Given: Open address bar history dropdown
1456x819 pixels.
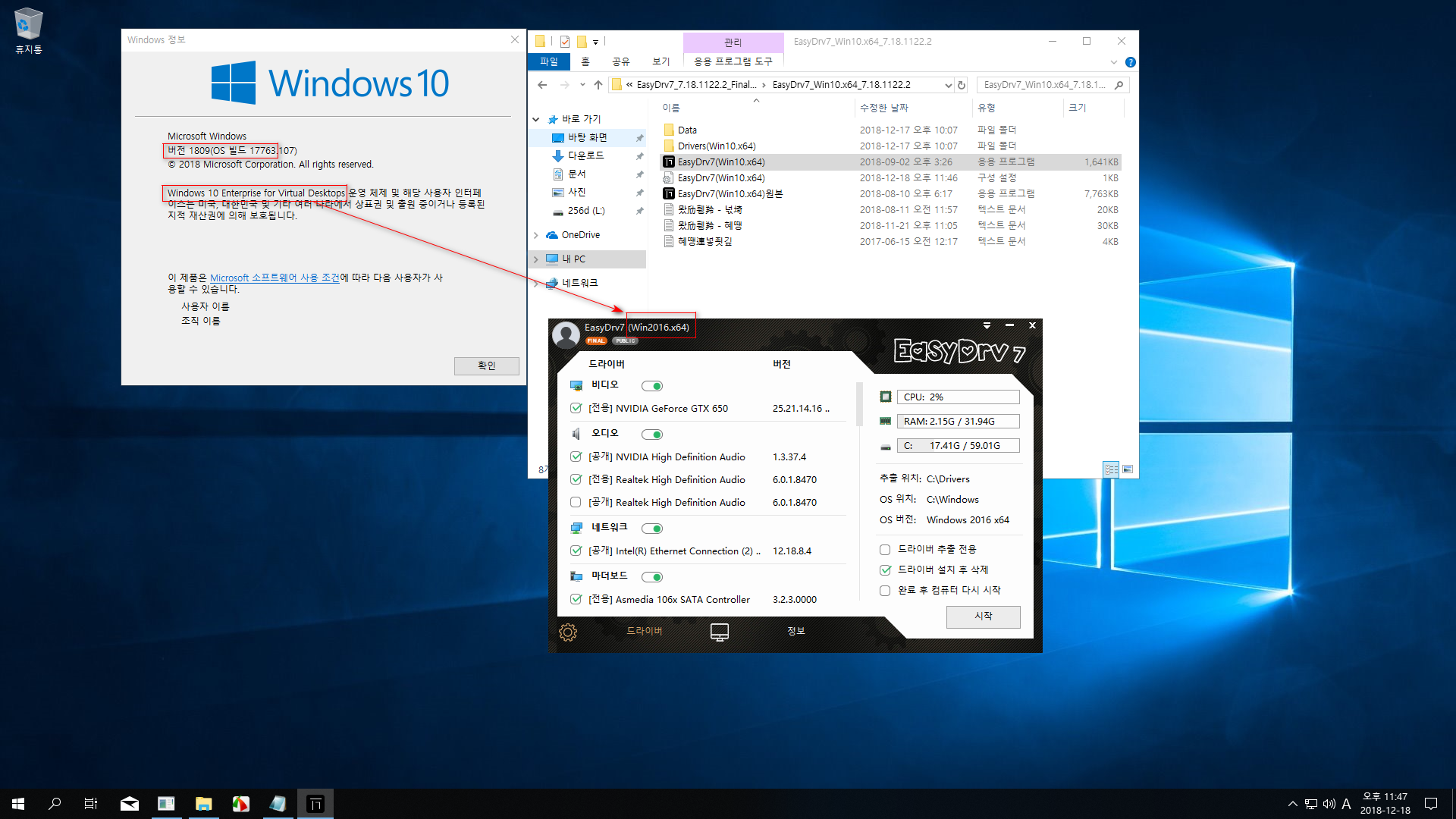Looking at the screenshot, I should (948, 86).
